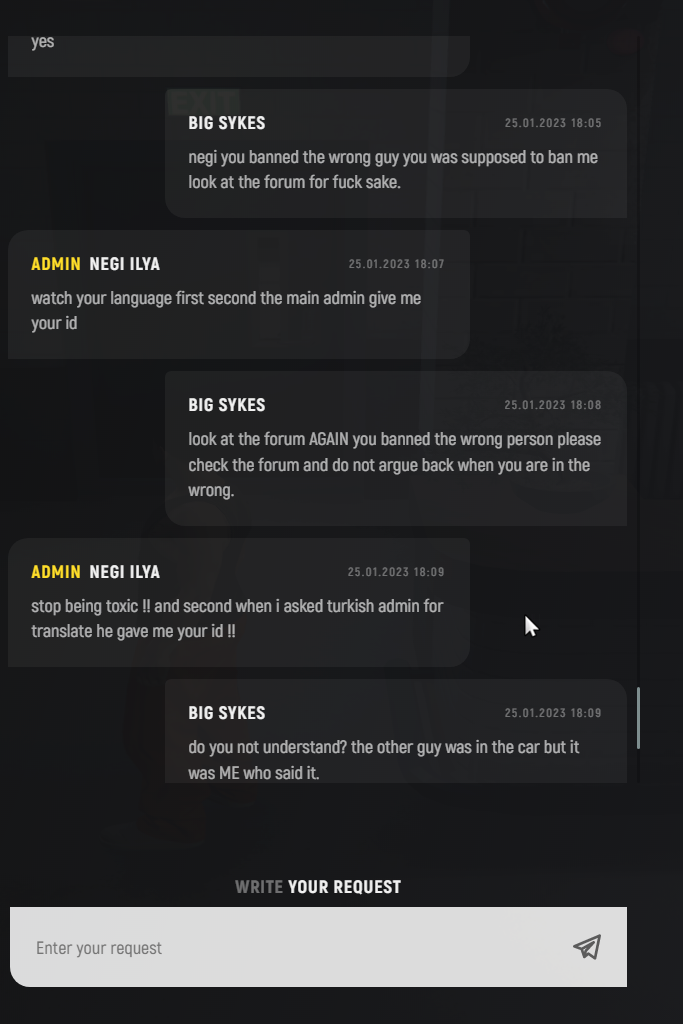This screenshot has height=1024, width=683.
Task: Click the 'yes' message at the top
Action: coord(42,42)
